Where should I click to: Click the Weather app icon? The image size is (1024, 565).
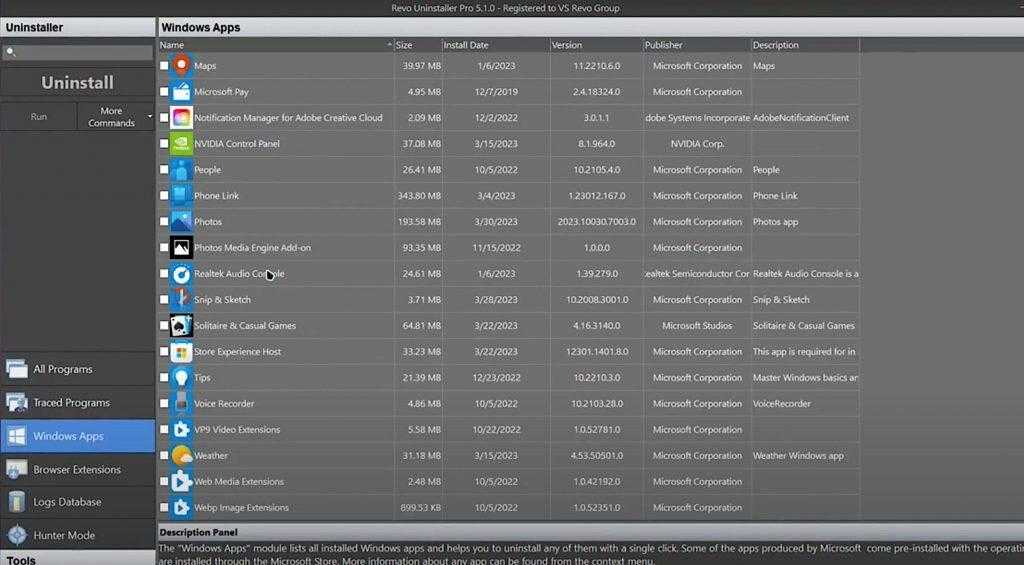click(x=181, y=456)
